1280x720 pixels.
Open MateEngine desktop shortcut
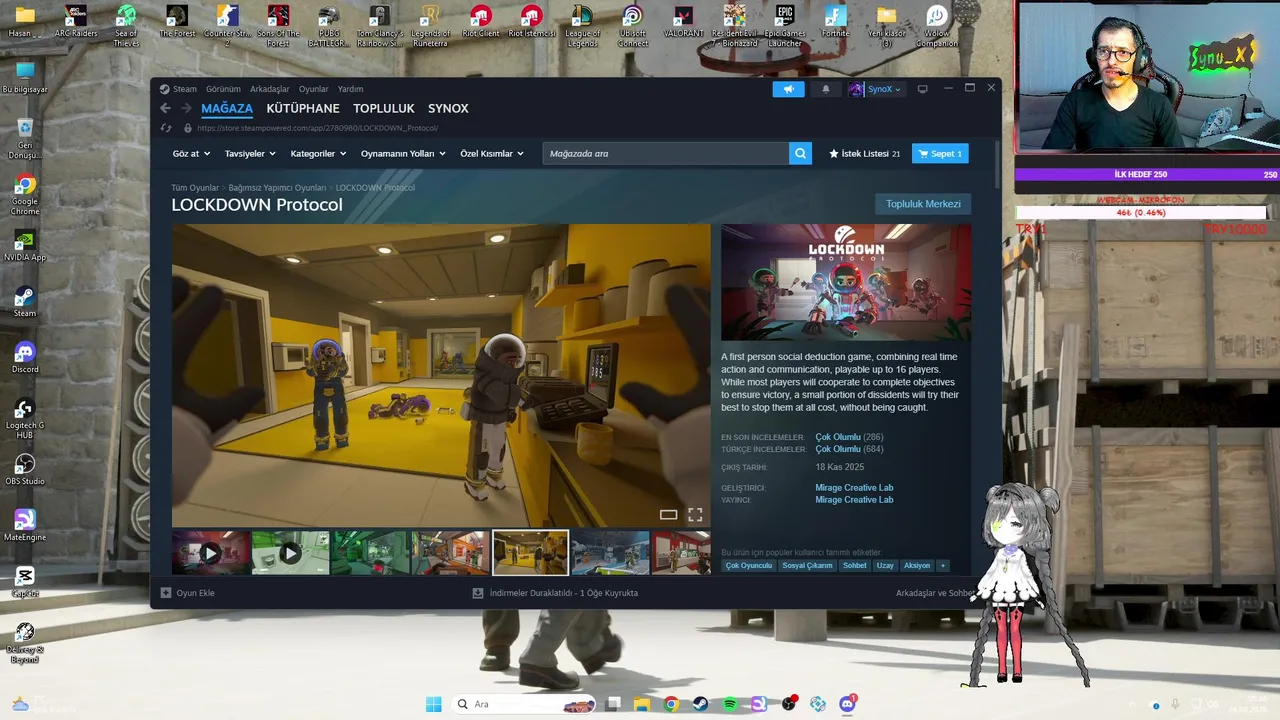25,525
